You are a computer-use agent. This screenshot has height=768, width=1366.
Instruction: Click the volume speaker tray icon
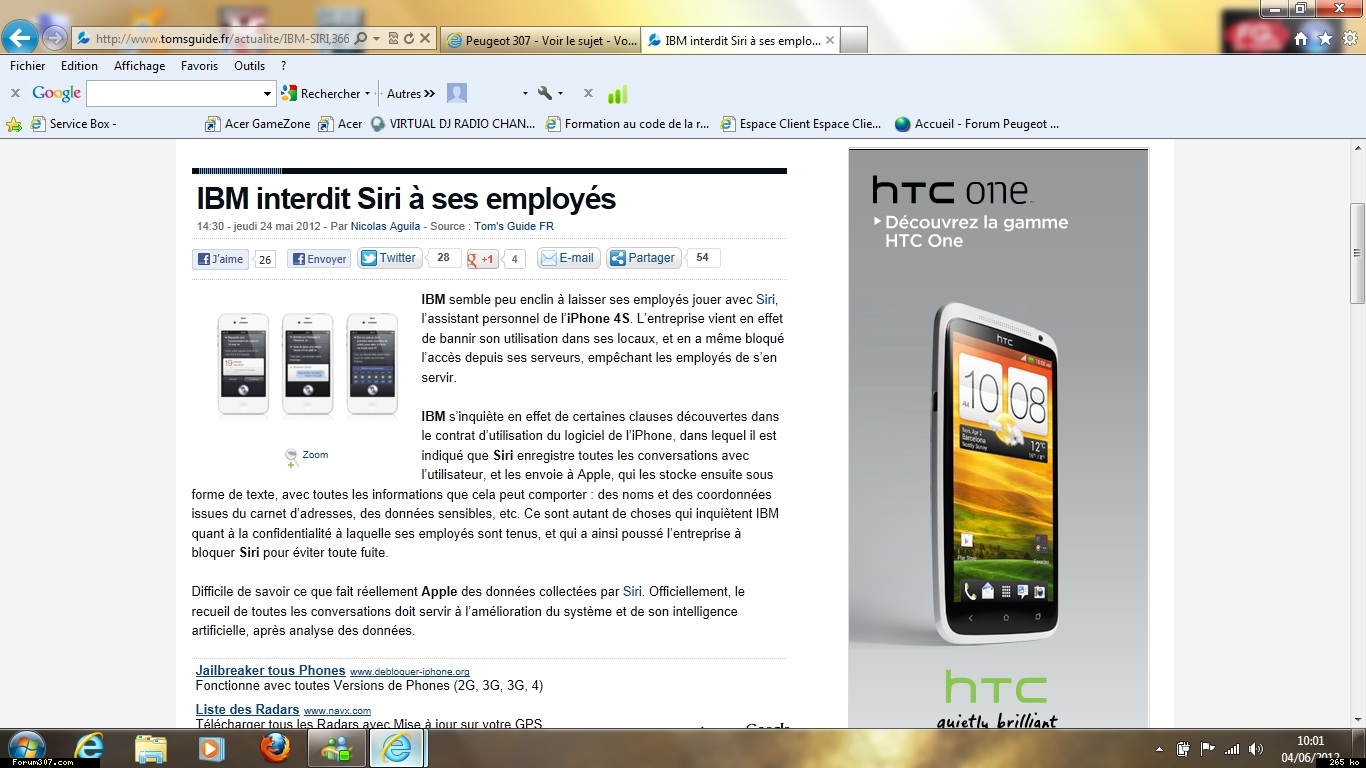point(1256,749)
